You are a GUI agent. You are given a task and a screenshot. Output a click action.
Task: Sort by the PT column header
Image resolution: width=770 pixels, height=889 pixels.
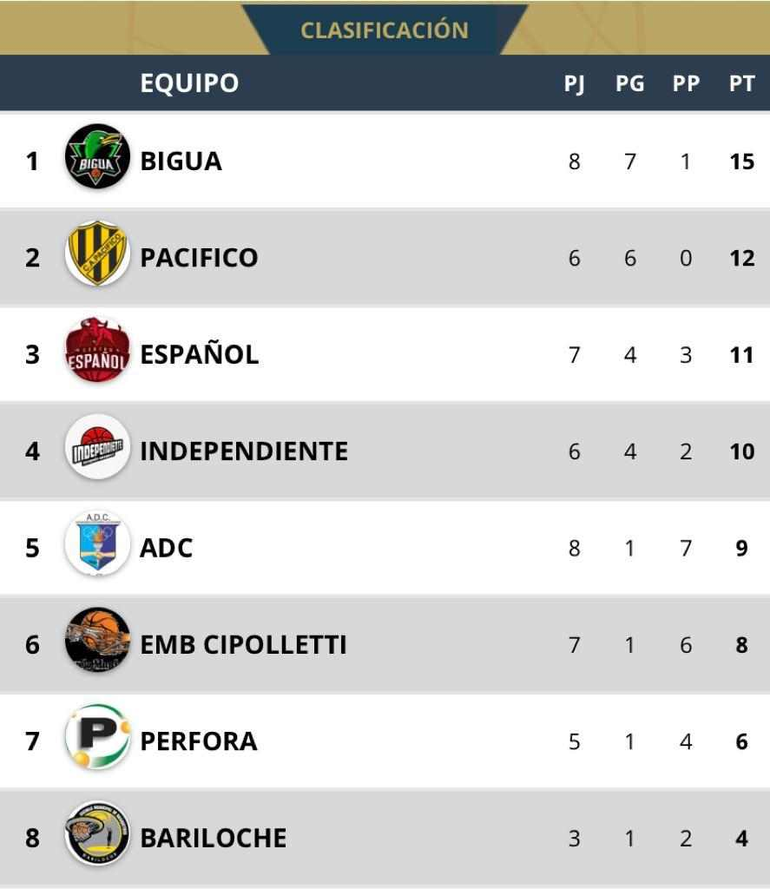click(x=741, y=83)
